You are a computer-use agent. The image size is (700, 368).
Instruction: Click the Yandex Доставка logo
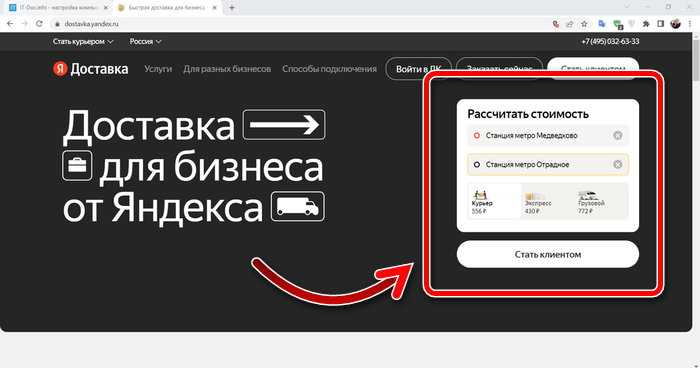[91, 69]
